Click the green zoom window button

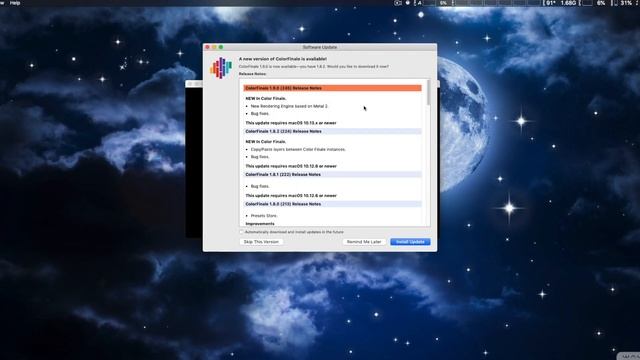221,47
